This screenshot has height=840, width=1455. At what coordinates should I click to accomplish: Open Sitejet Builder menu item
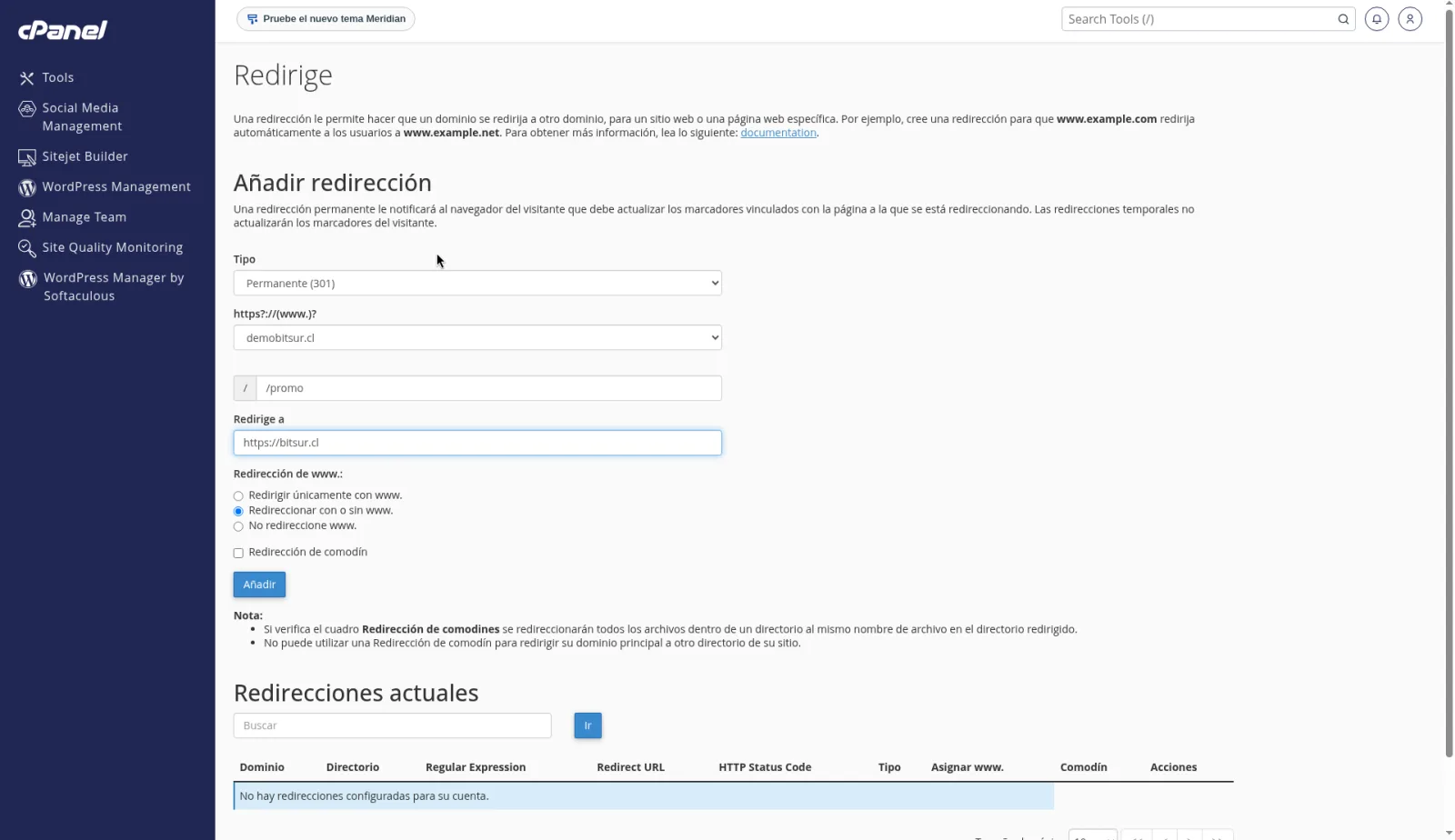pyautogui.click(x=85, y=156)
